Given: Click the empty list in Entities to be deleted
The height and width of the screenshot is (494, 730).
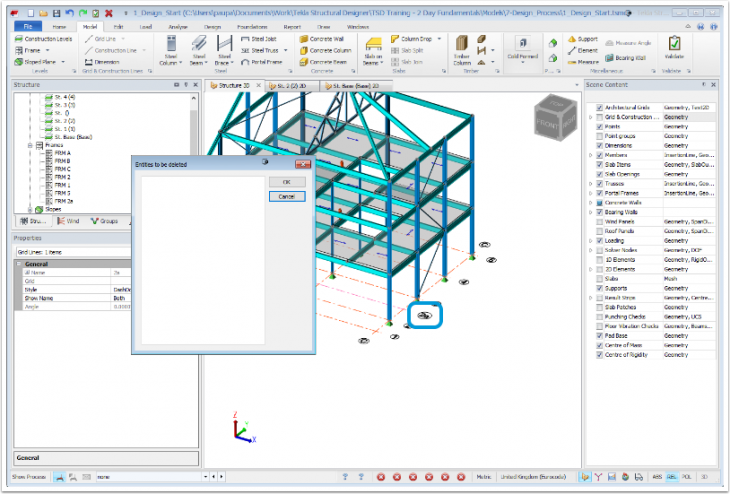Looking at the screenshot, I should click(203, 260).
